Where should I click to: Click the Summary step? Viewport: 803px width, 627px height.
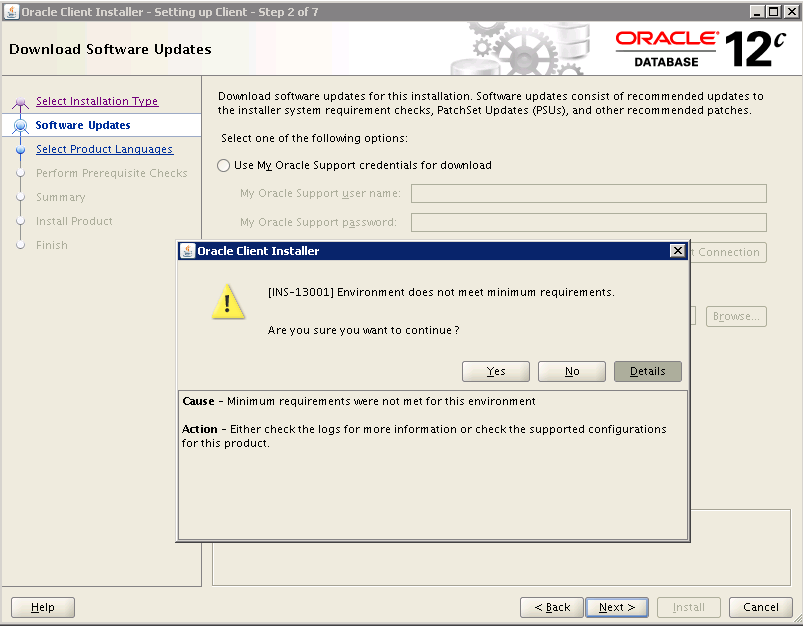coord(60,197)
